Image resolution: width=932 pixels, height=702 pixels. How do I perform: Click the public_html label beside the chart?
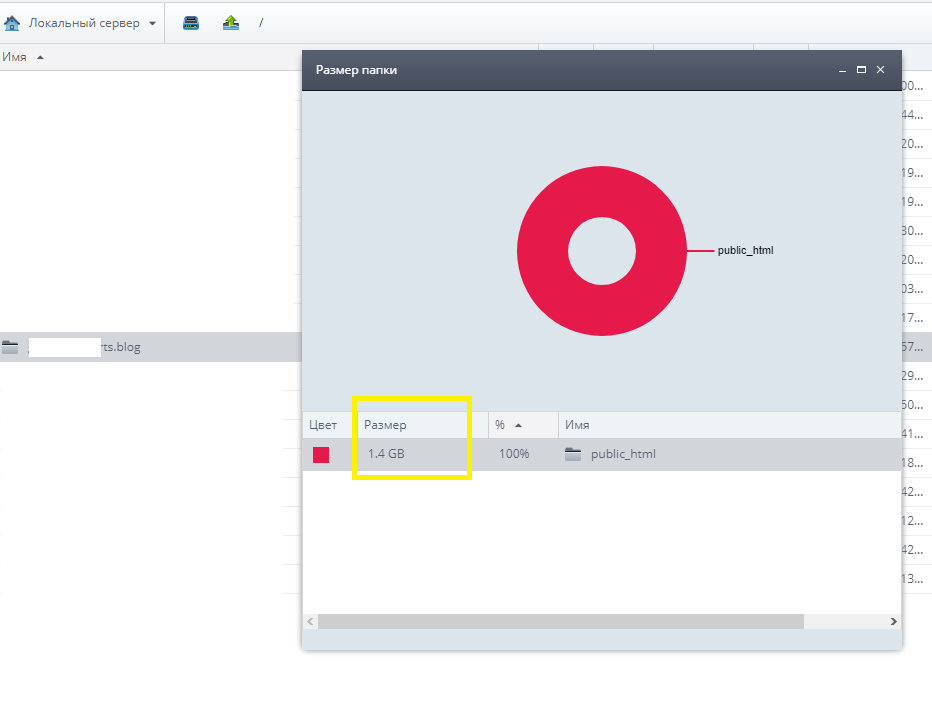(745, 250)
